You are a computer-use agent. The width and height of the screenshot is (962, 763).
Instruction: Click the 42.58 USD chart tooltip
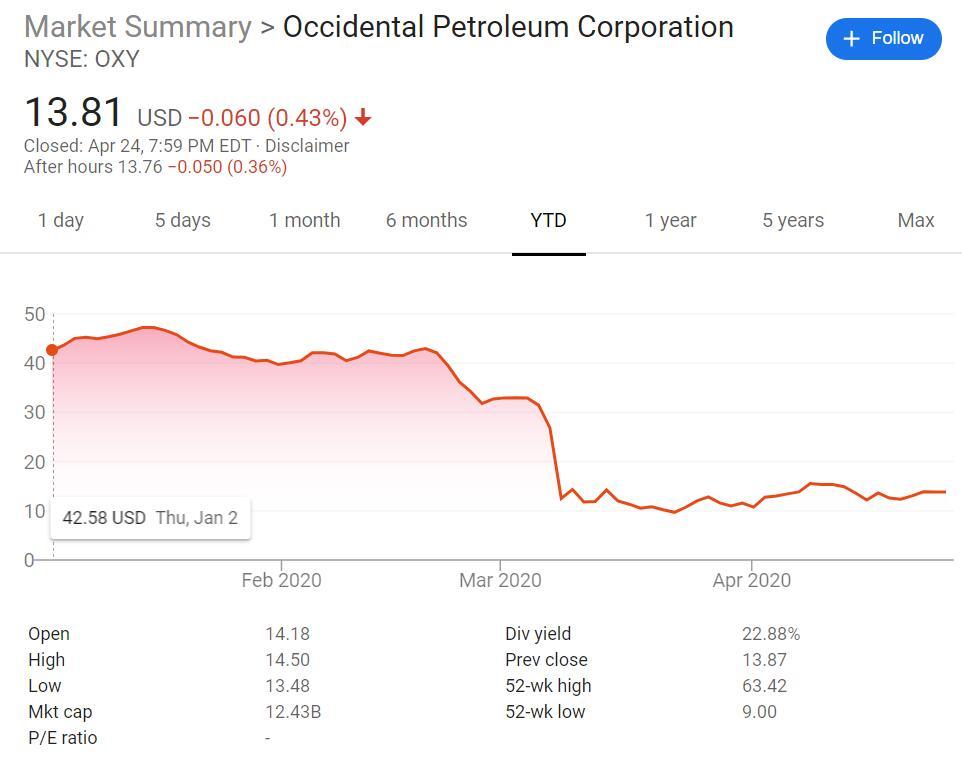click(x=150, y=518)
